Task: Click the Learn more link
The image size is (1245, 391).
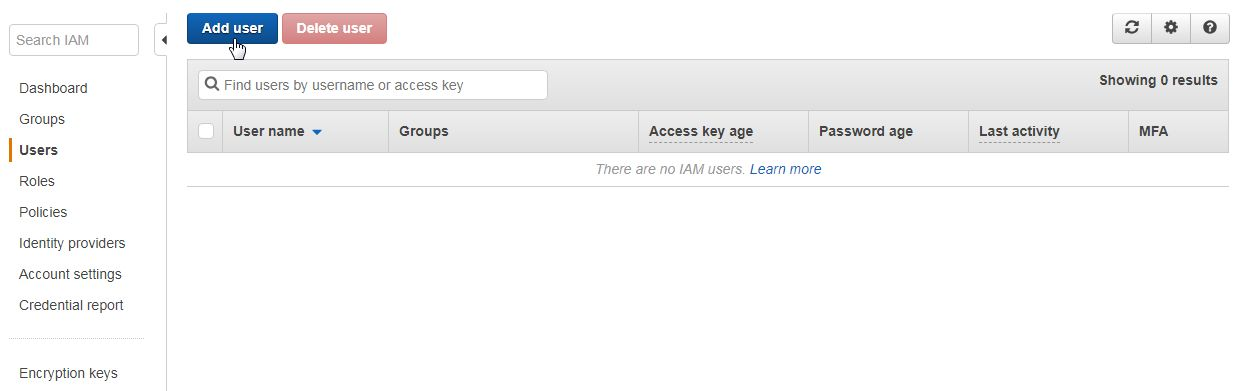Action: 785,169
